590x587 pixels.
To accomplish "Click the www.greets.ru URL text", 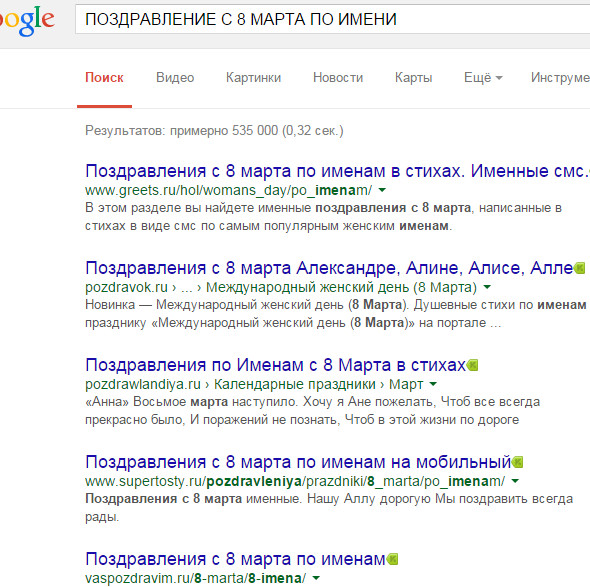I will point(228,190).
